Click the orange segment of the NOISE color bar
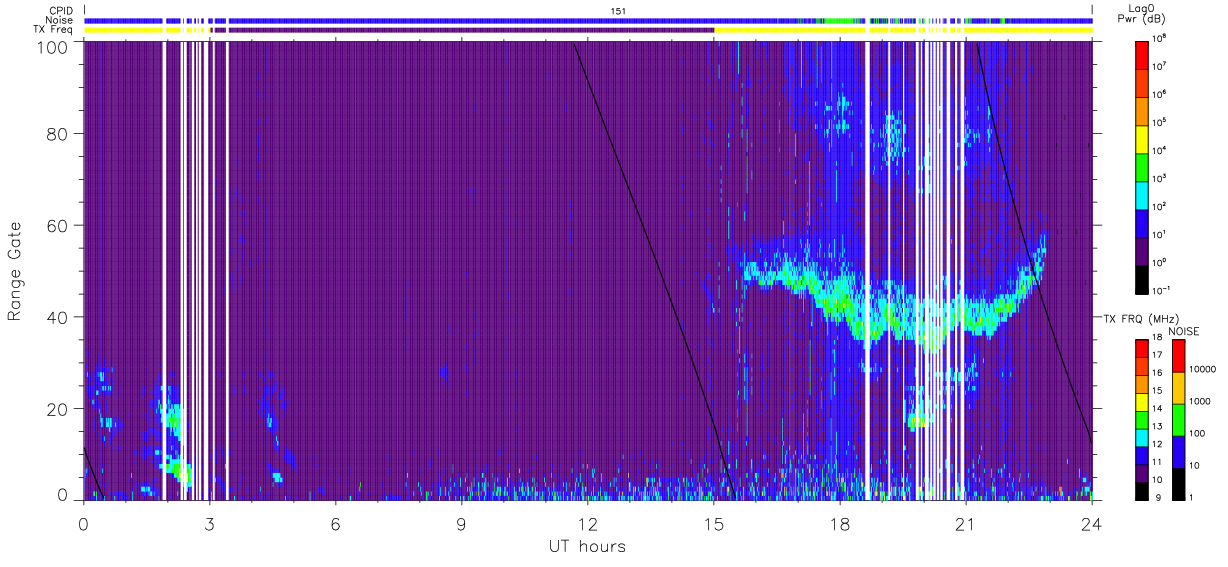This screenshot has width=1228, height=567. pos(1178,387)
